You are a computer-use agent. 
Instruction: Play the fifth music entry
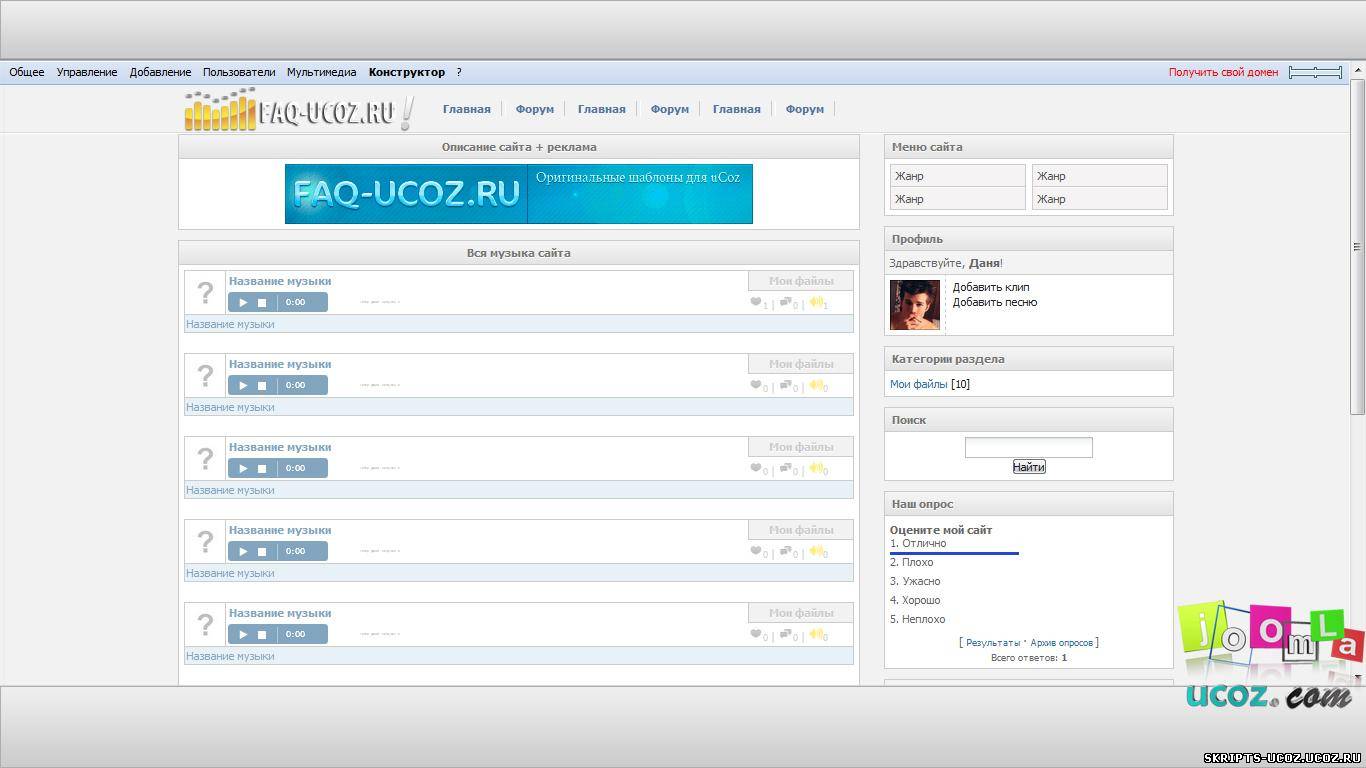[x=243, y=634]
